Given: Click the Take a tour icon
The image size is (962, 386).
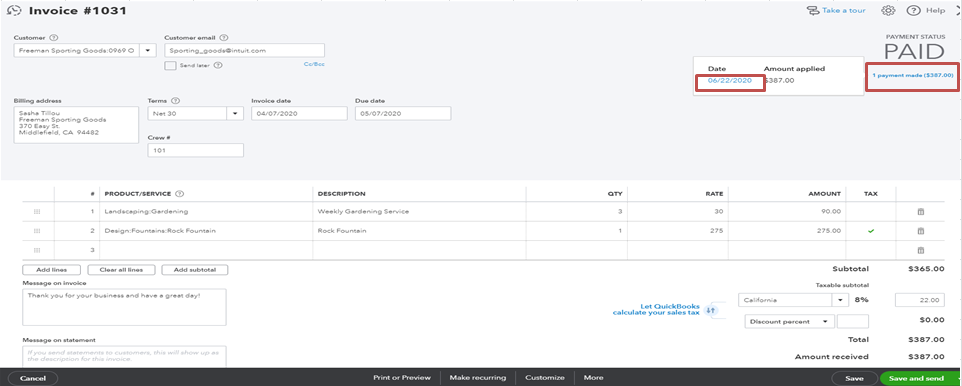Looking at the screenshot, I should click(812, 10).
